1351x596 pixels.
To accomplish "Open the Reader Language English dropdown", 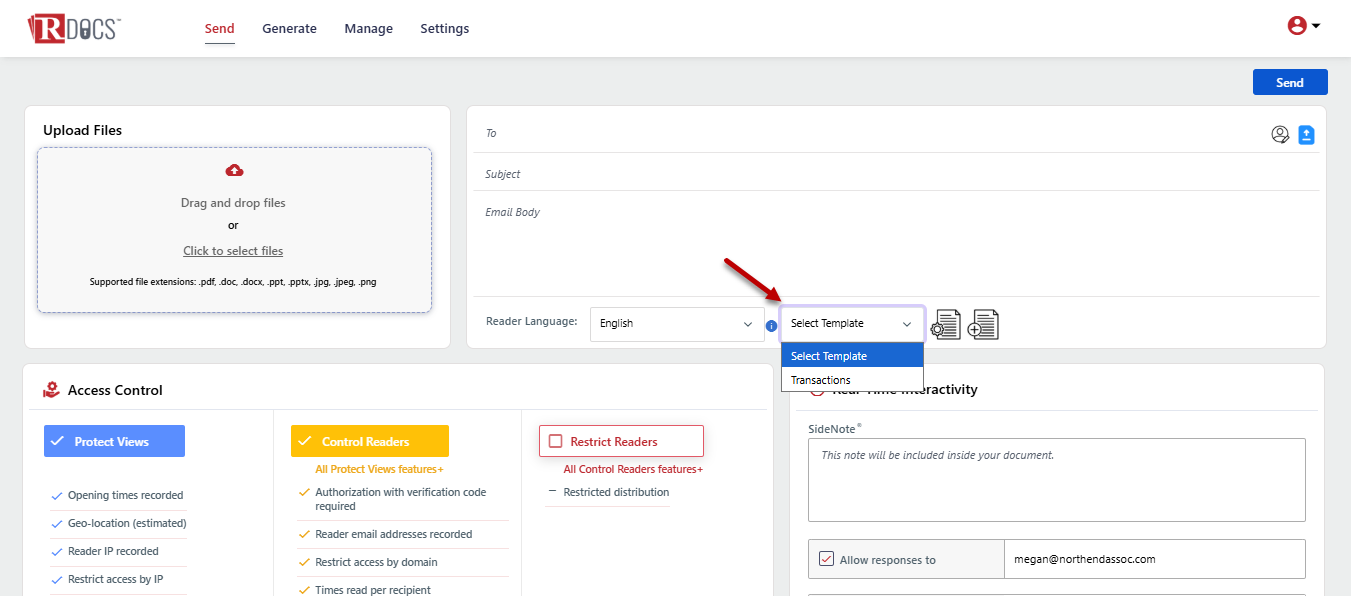I will pyautogui.click(x=676, y=324).
